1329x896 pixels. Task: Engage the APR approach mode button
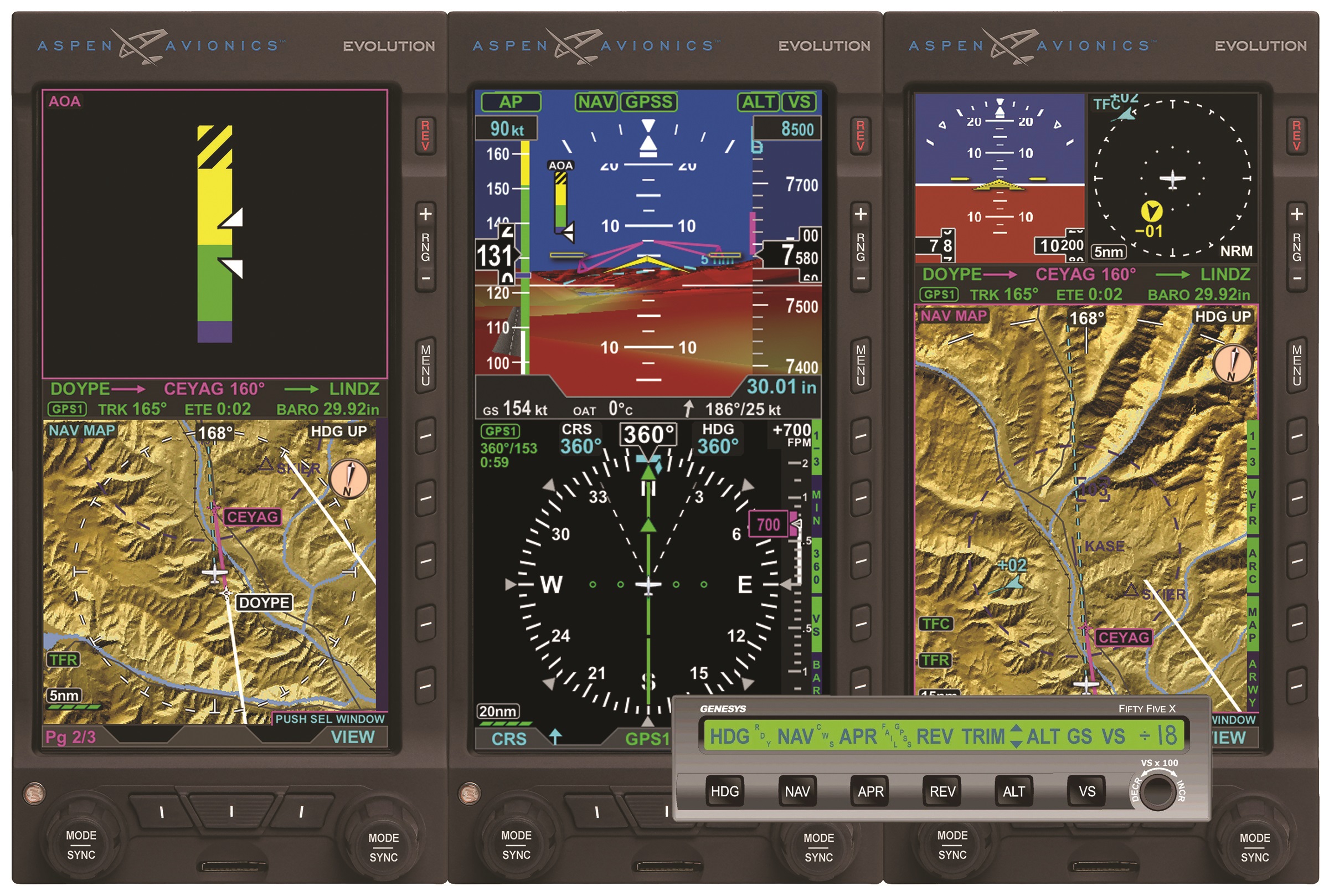point(869,791)
